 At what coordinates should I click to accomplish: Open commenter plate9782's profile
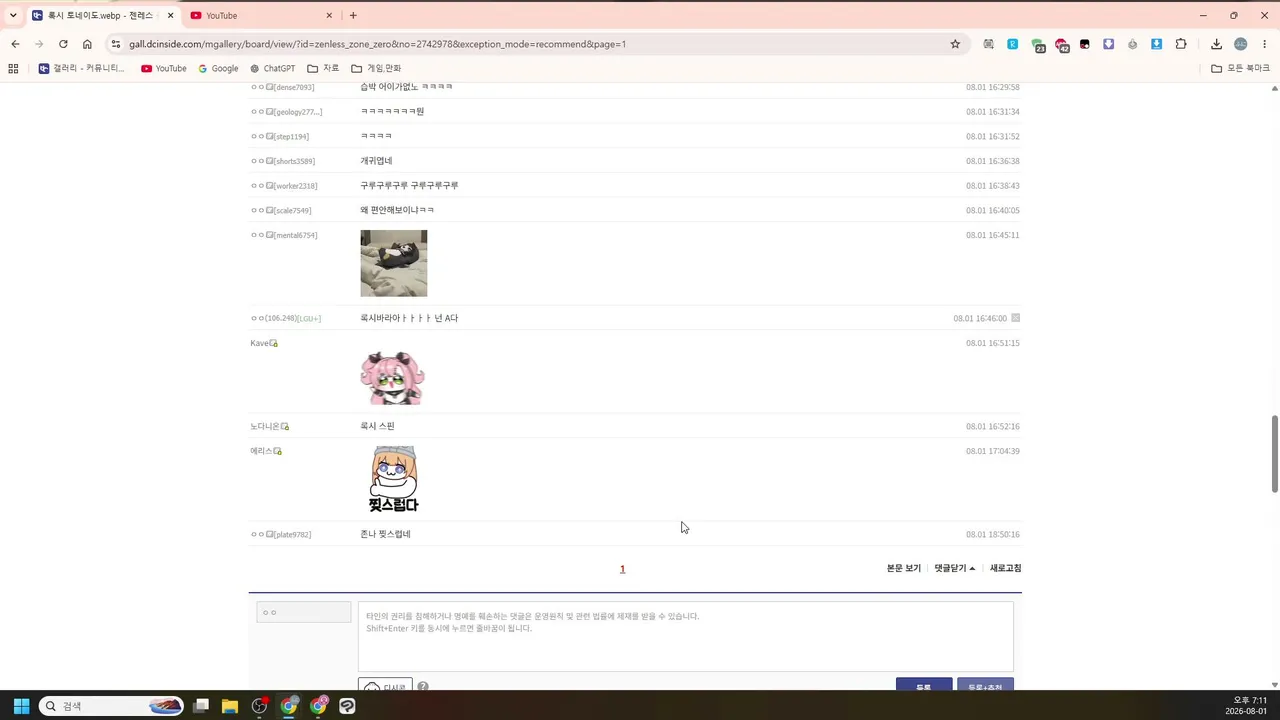point(281,534)
